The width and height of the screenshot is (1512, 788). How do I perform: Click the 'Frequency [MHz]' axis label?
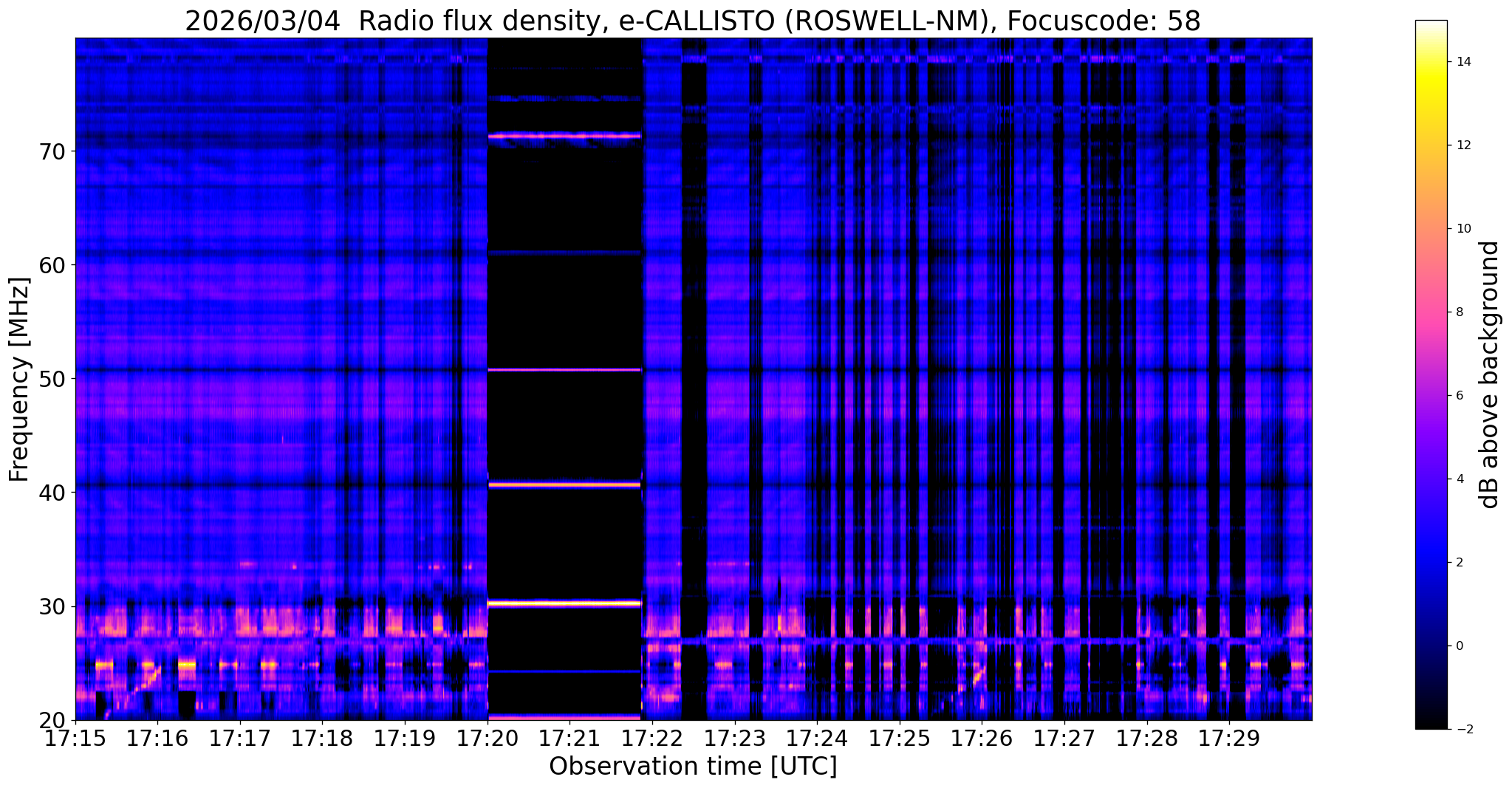20,380
